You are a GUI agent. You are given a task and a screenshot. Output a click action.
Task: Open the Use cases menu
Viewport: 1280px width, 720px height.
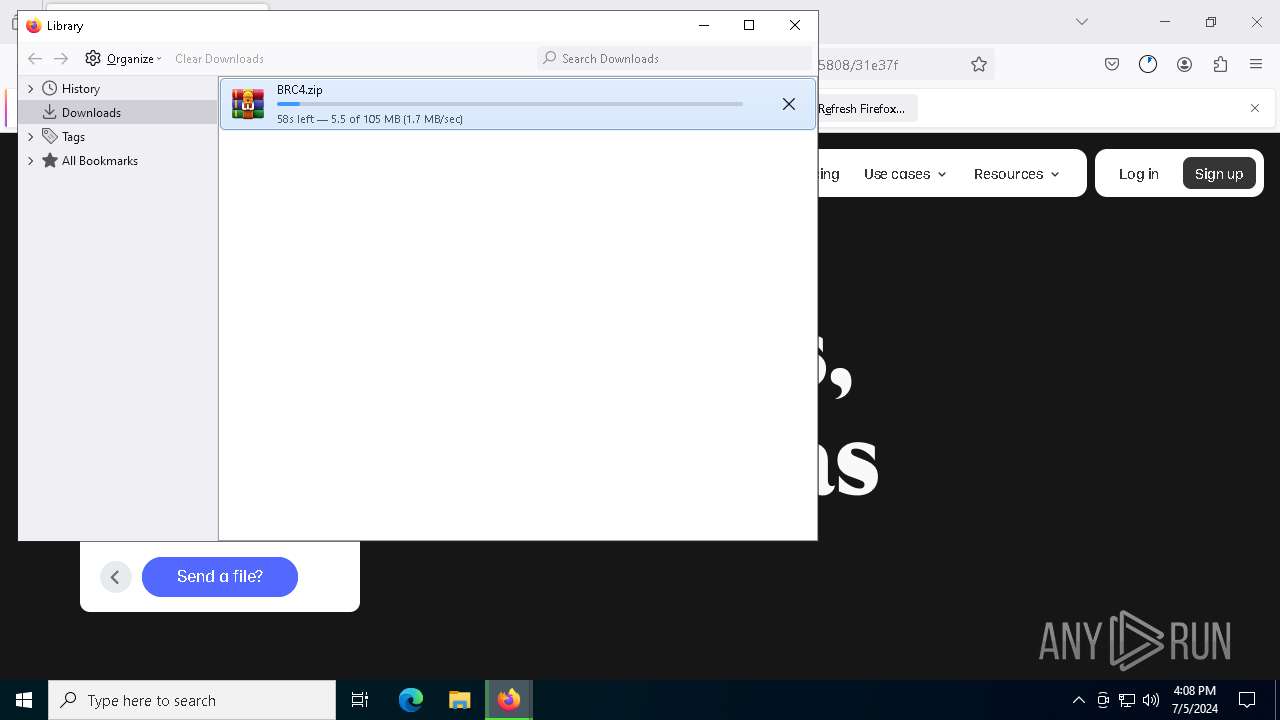click(905, 174)
